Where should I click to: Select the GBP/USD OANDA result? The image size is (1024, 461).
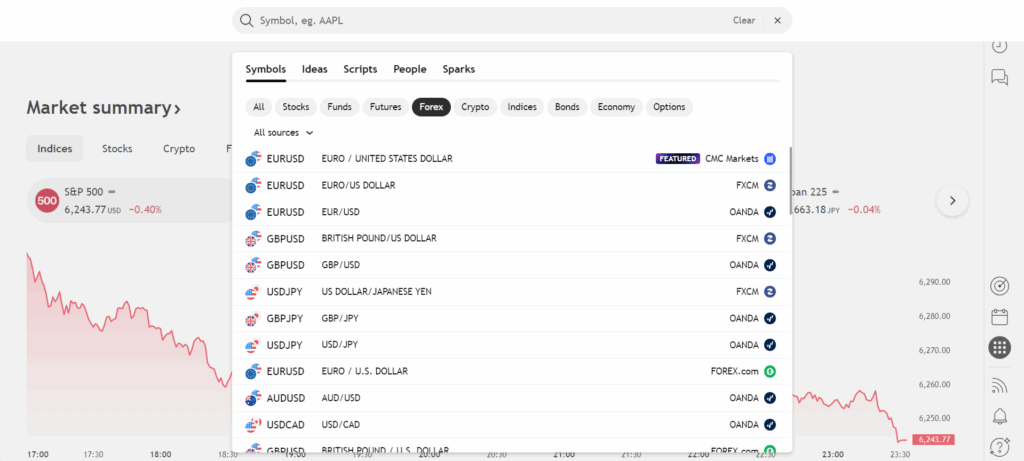tap(511, 265)
